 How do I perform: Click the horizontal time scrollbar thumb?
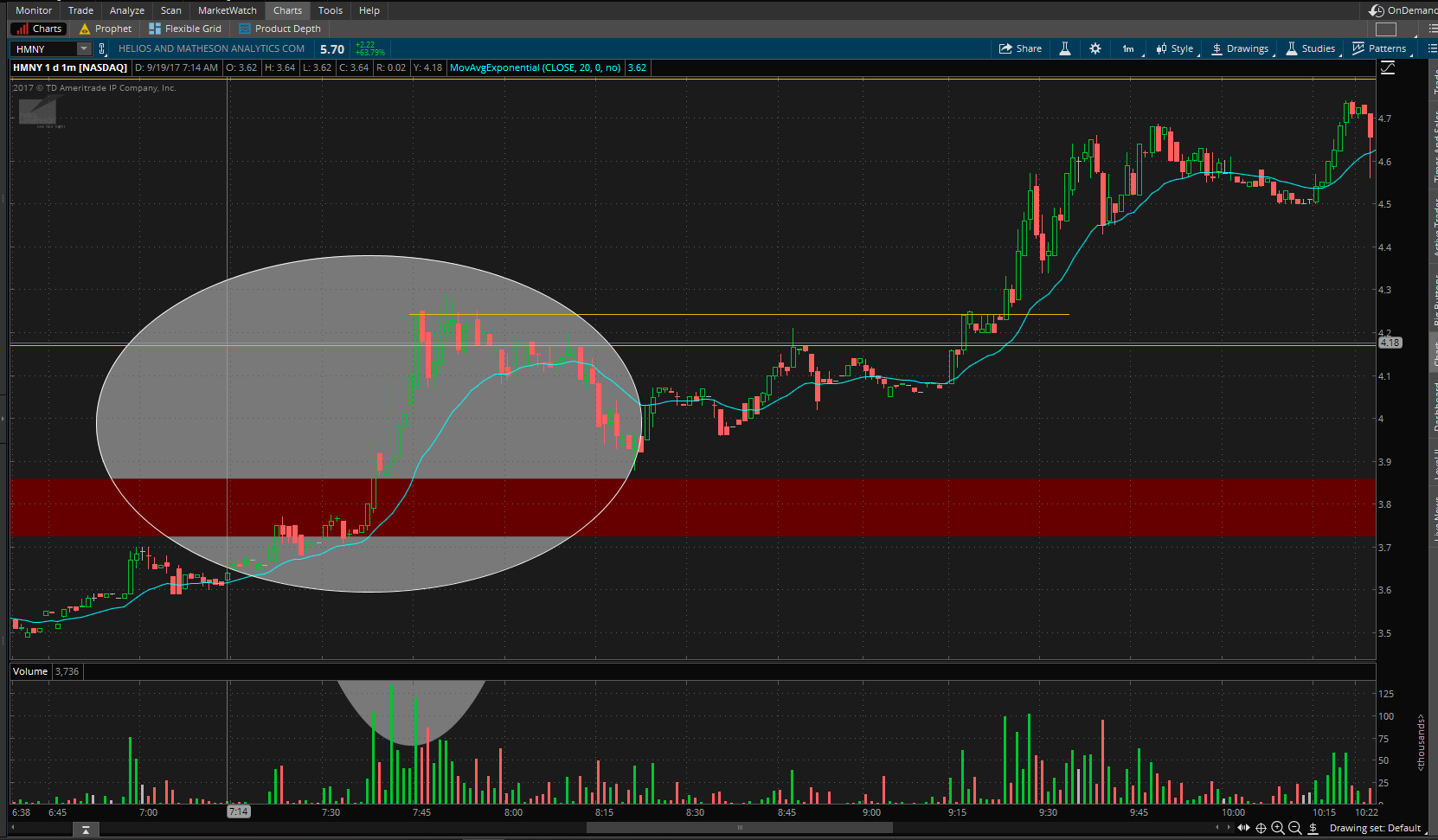coord(740,828)
